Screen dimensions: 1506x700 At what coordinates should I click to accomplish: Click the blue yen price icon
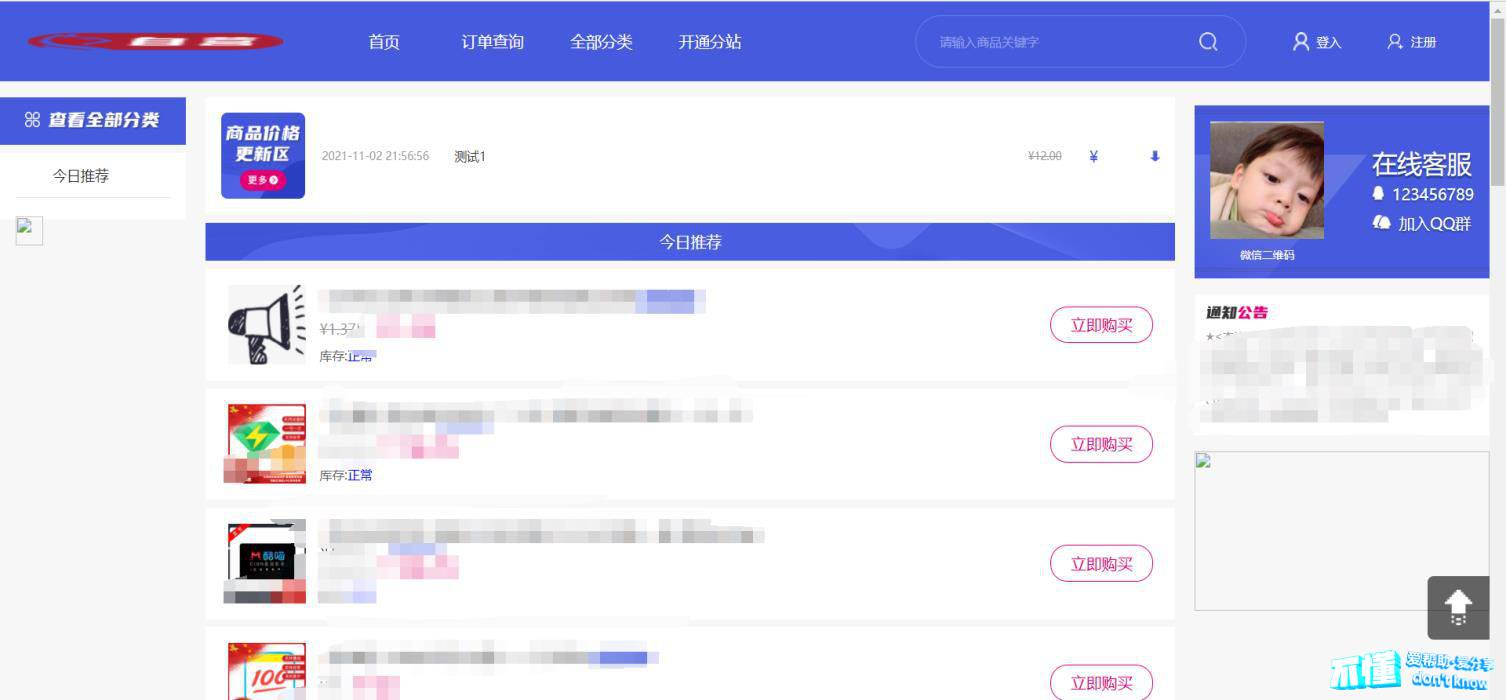(x=1093, y=156)
